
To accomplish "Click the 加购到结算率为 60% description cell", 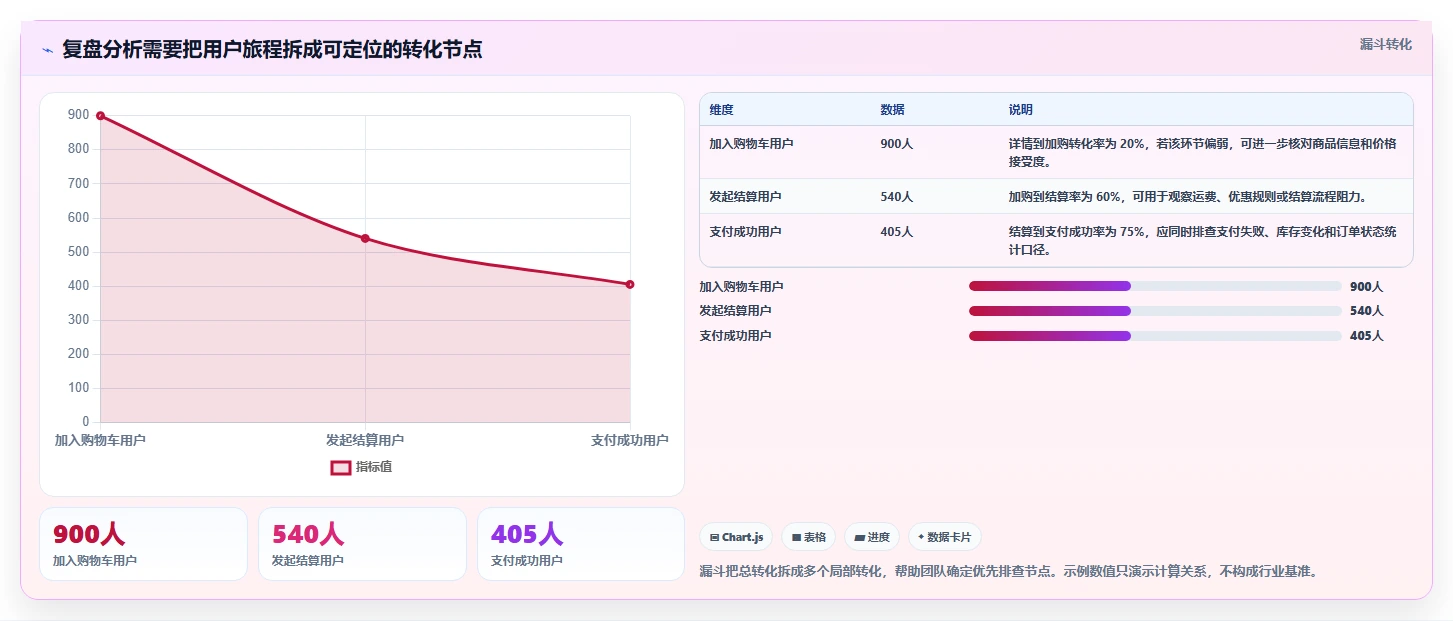I will (x=1206, y=197).
